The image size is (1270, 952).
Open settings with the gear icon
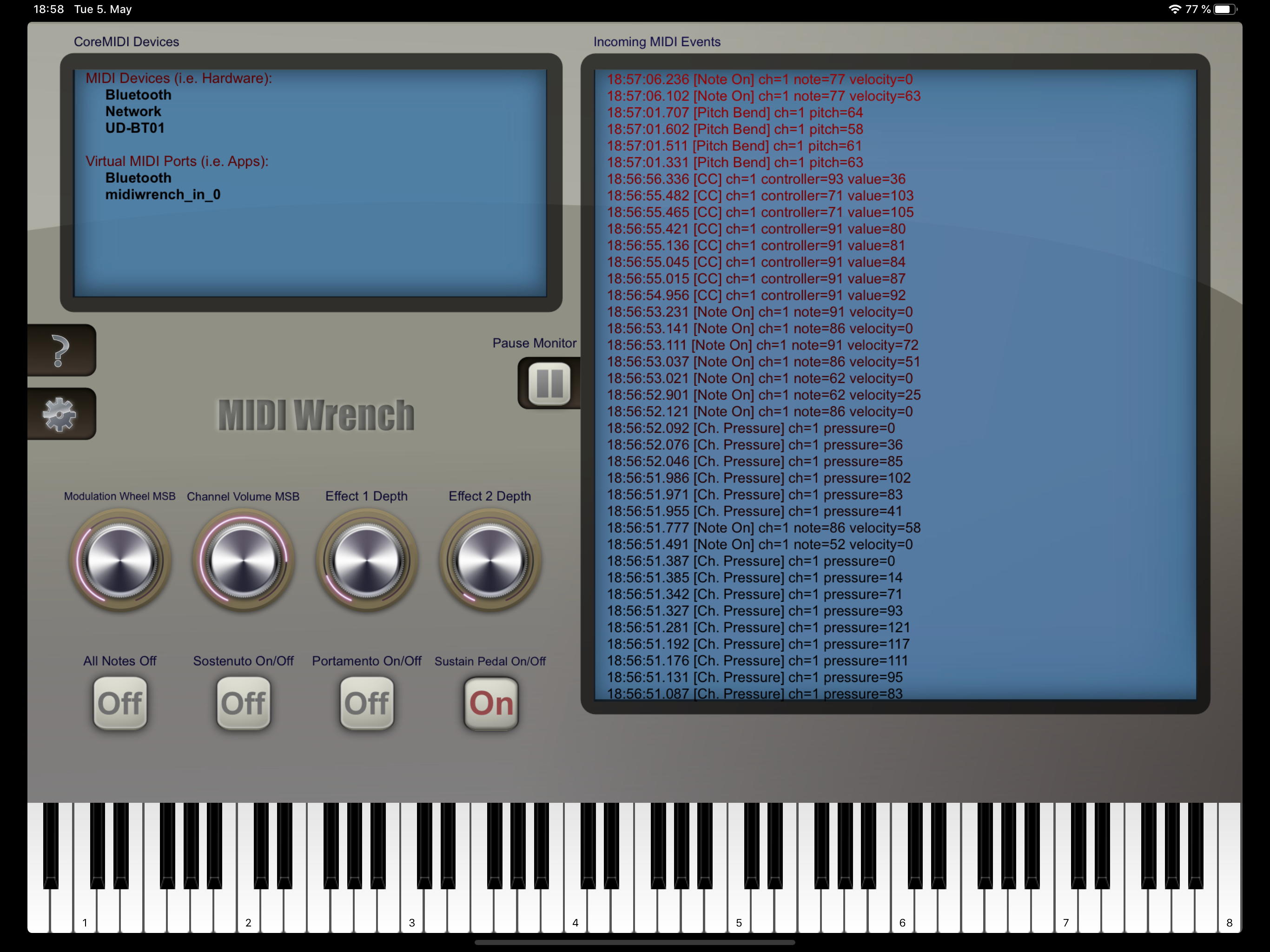[61, 413]
